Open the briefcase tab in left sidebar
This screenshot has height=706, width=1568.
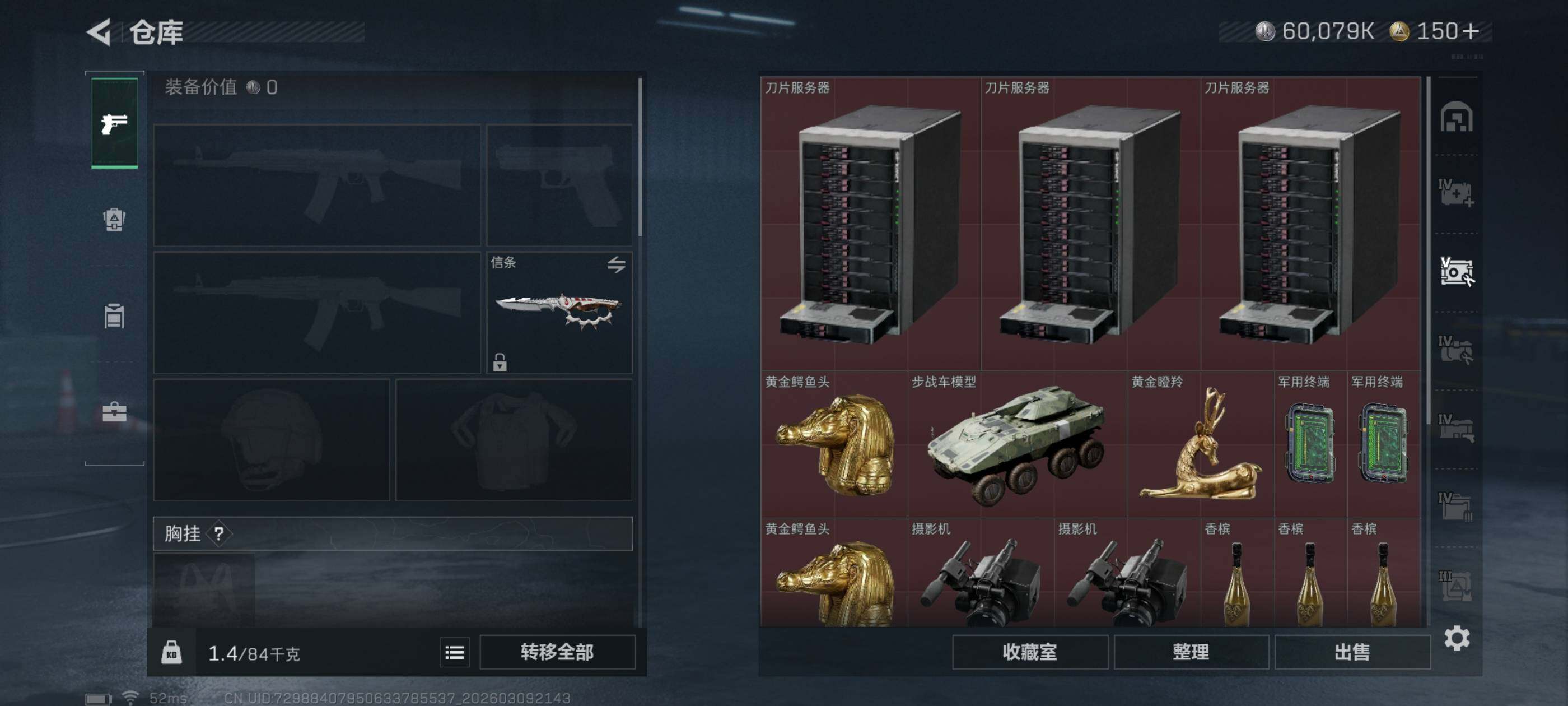[x=114, y=412]
